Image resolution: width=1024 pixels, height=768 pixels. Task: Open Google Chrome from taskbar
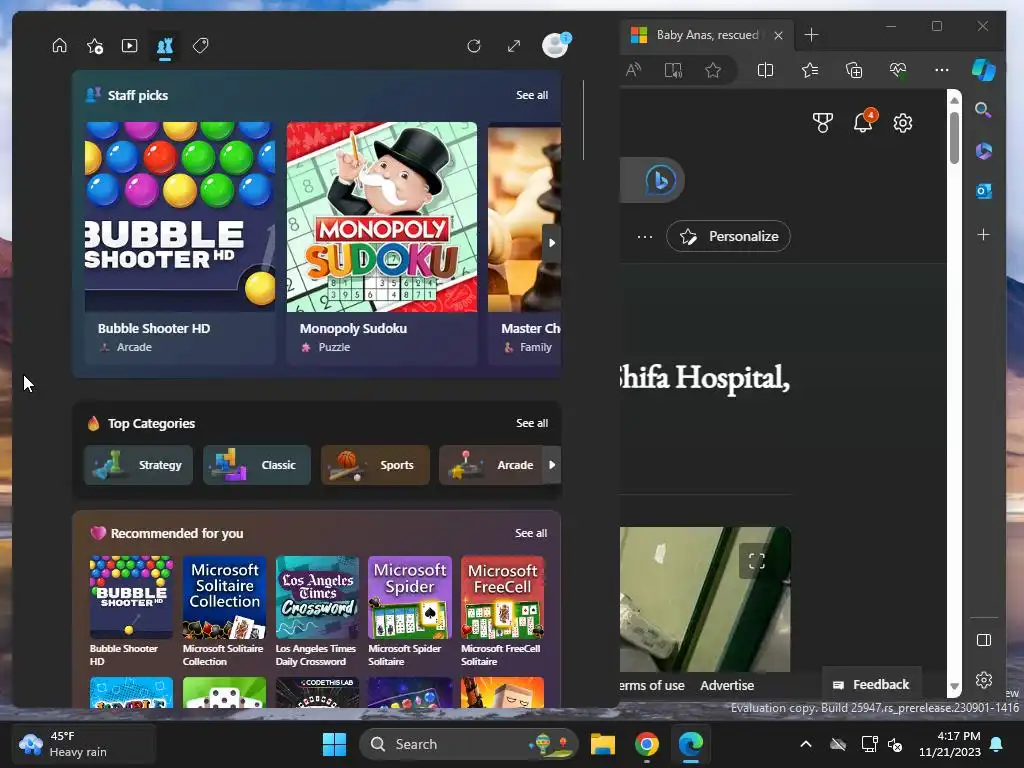(x=647, y=744)
